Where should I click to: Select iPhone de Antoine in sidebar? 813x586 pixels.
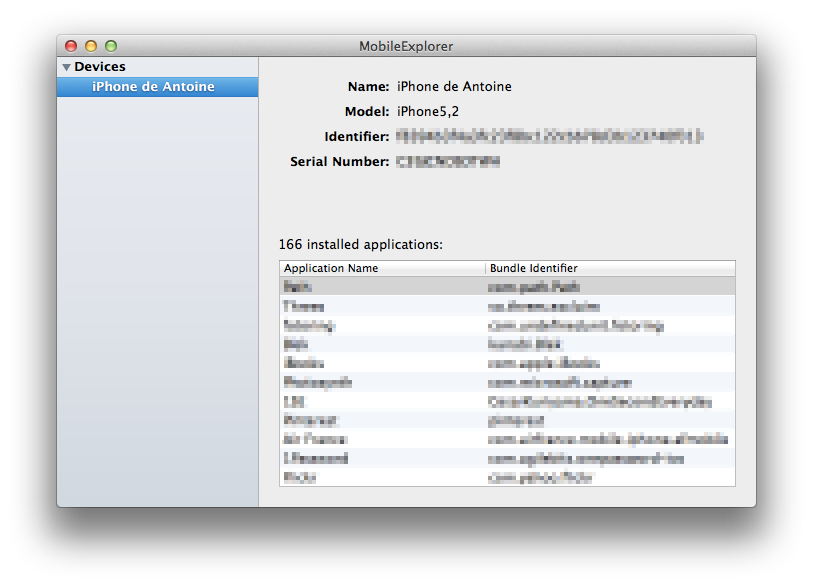point(158,87)
